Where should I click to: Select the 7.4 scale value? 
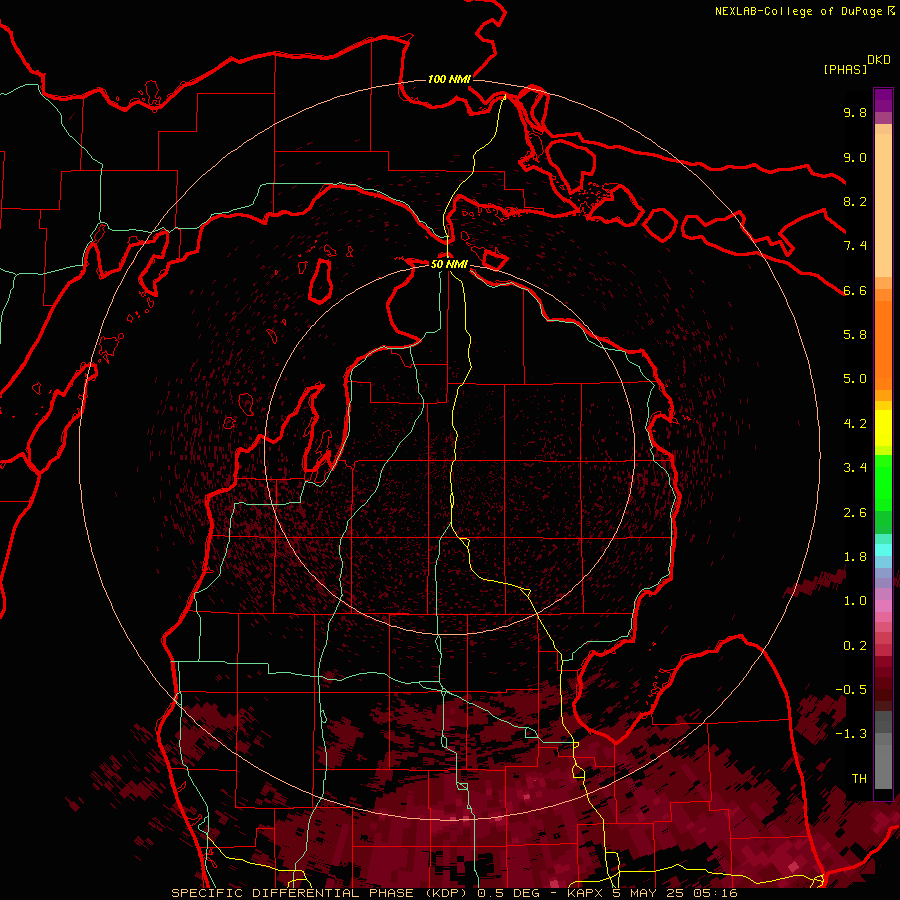tap(855, 246)
